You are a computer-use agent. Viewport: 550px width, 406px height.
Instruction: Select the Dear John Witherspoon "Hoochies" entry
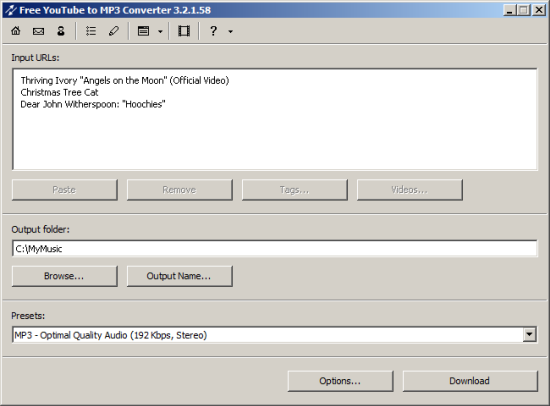pos(93,105)
